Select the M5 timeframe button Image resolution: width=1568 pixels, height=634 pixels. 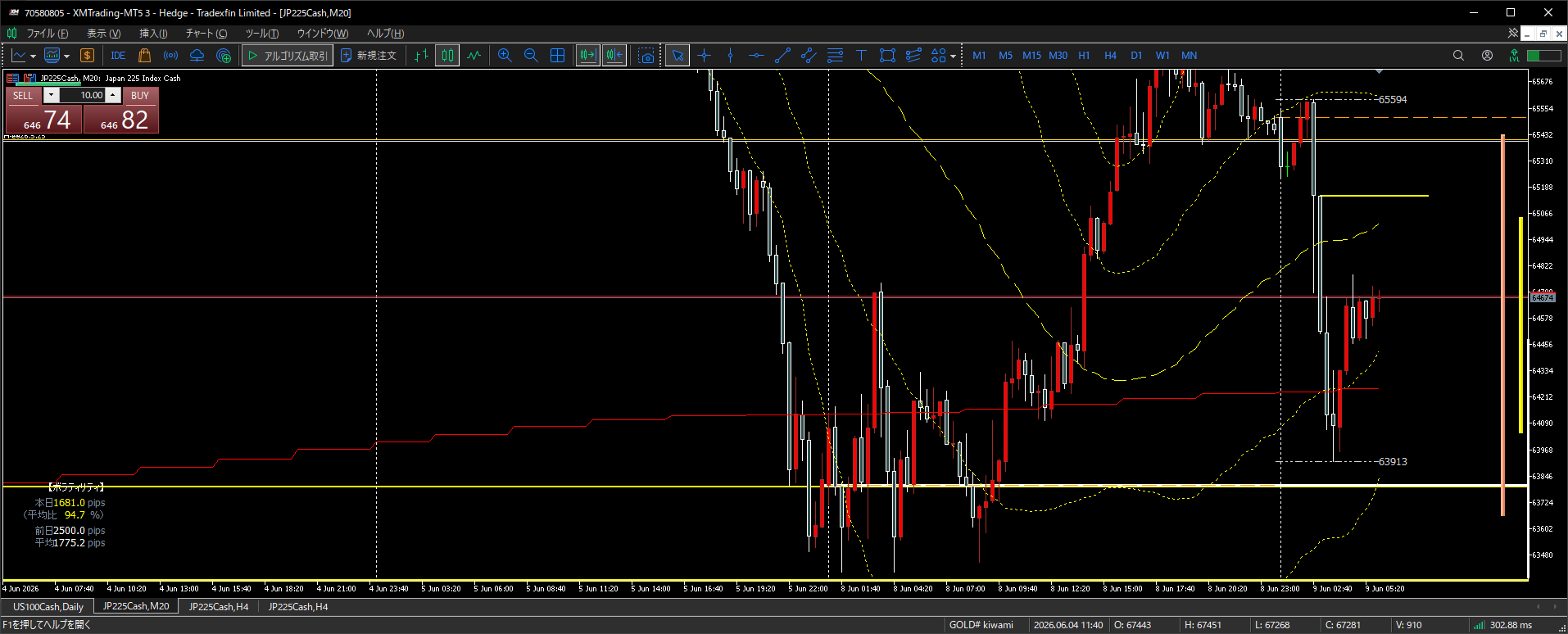point(1005,56)
